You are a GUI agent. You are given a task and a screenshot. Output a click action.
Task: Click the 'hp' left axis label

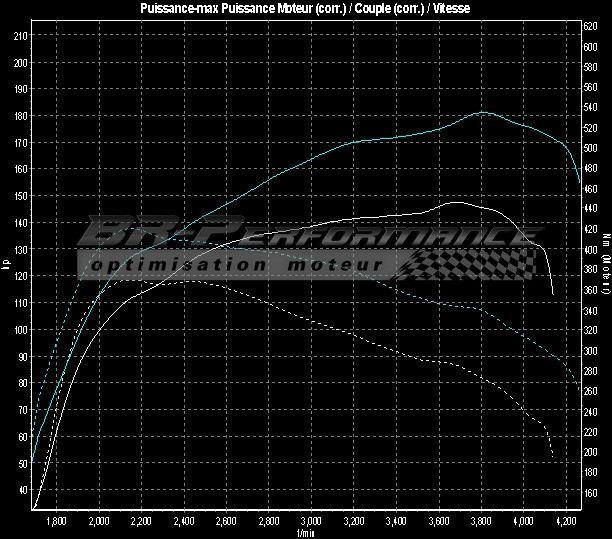pos(7,265)
